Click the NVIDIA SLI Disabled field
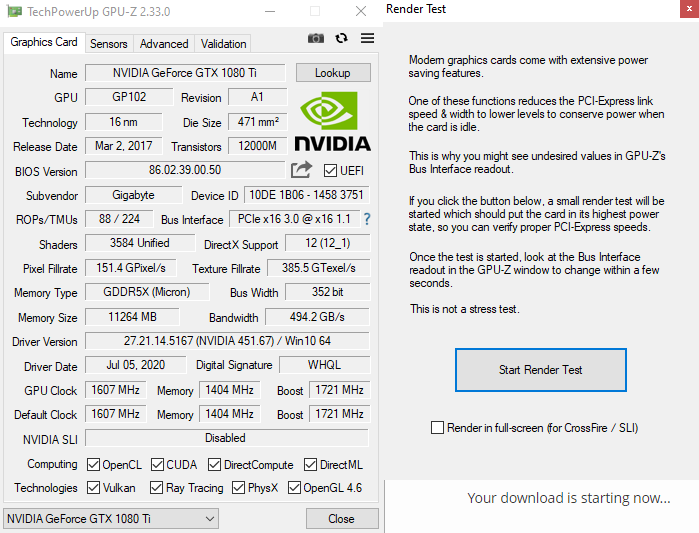 tap(226, 438)
